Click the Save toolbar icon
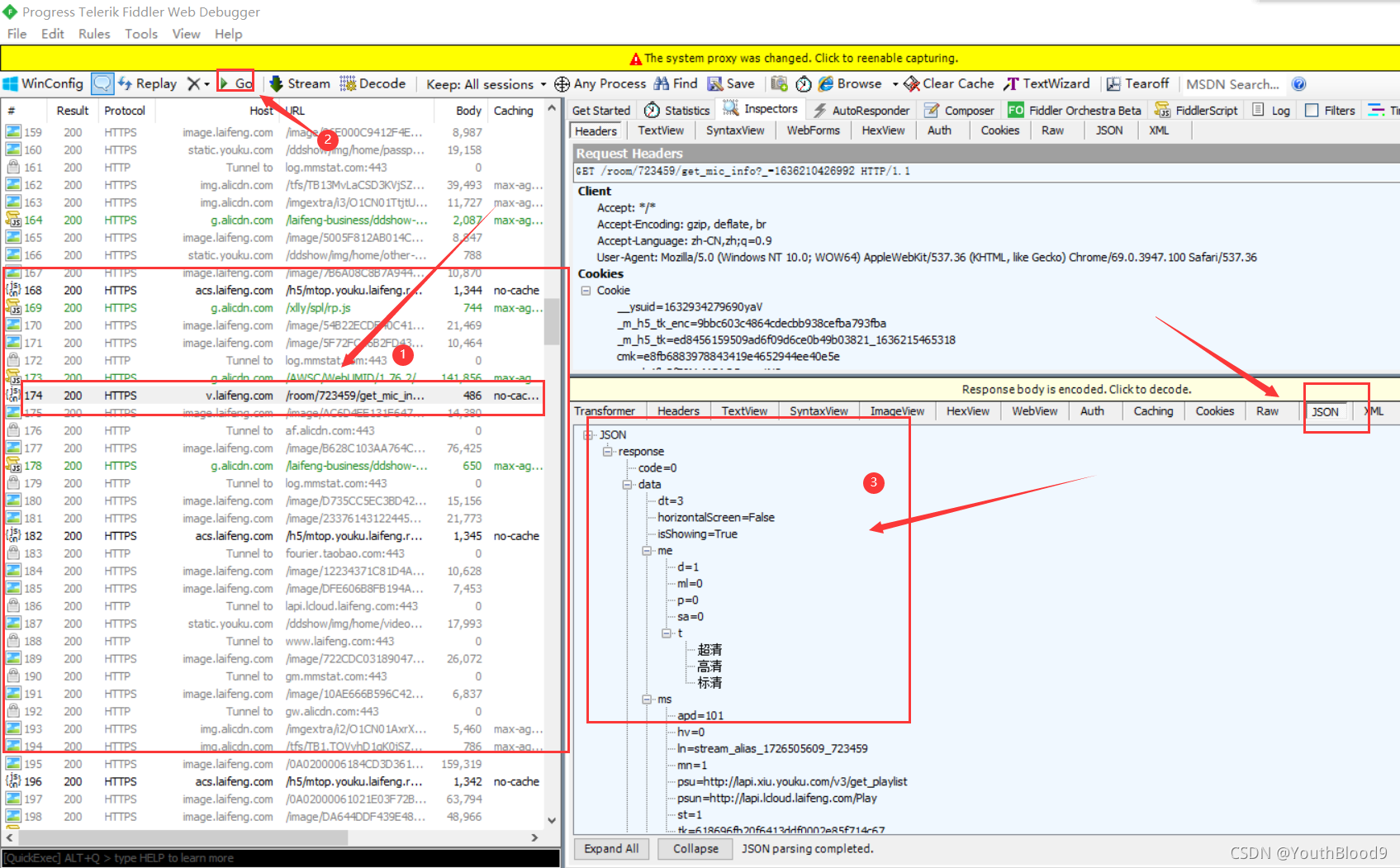 pyautogui.click(x=715, y=83)
